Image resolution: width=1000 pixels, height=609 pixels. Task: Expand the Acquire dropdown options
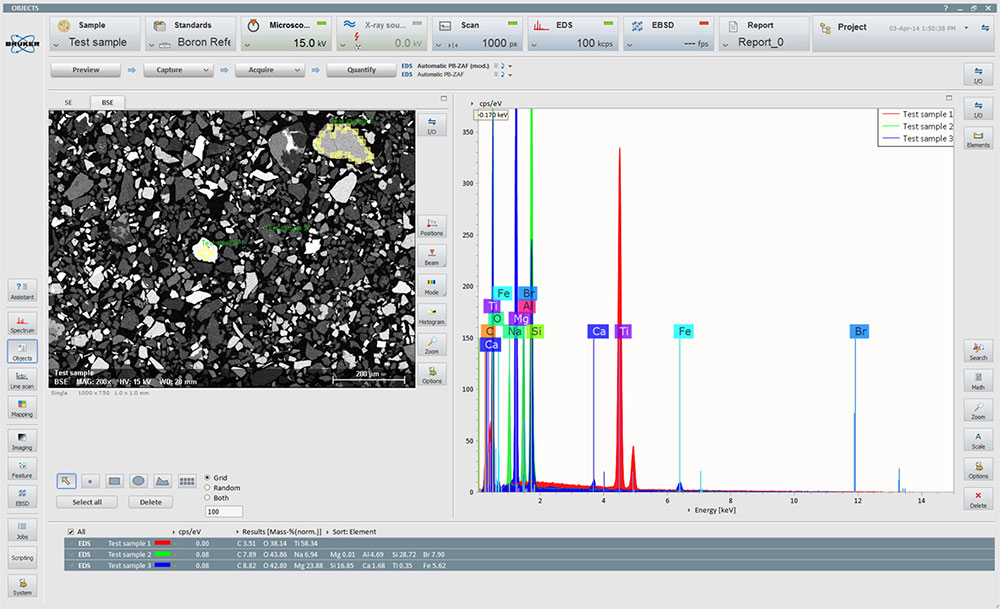pyautogui.click(x=296, y=69)
